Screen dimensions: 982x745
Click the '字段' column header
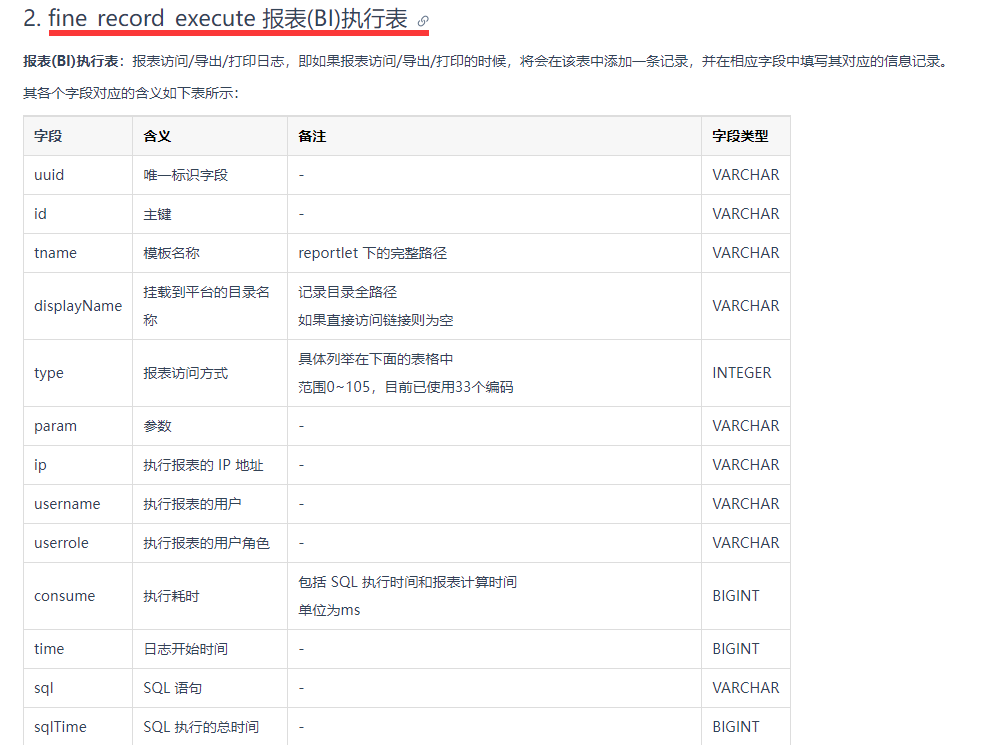78,136
